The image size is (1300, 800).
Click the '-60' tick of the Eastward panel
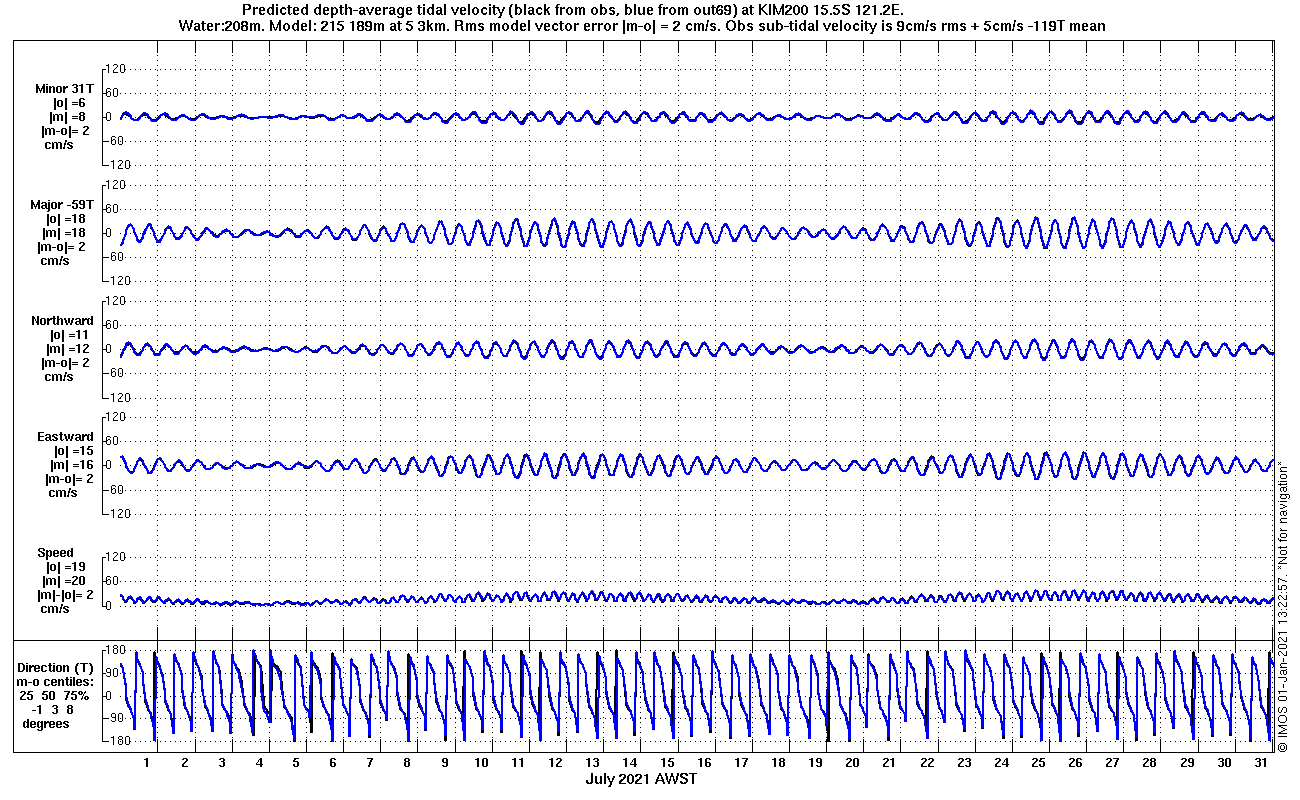click(x=115, y=489)
